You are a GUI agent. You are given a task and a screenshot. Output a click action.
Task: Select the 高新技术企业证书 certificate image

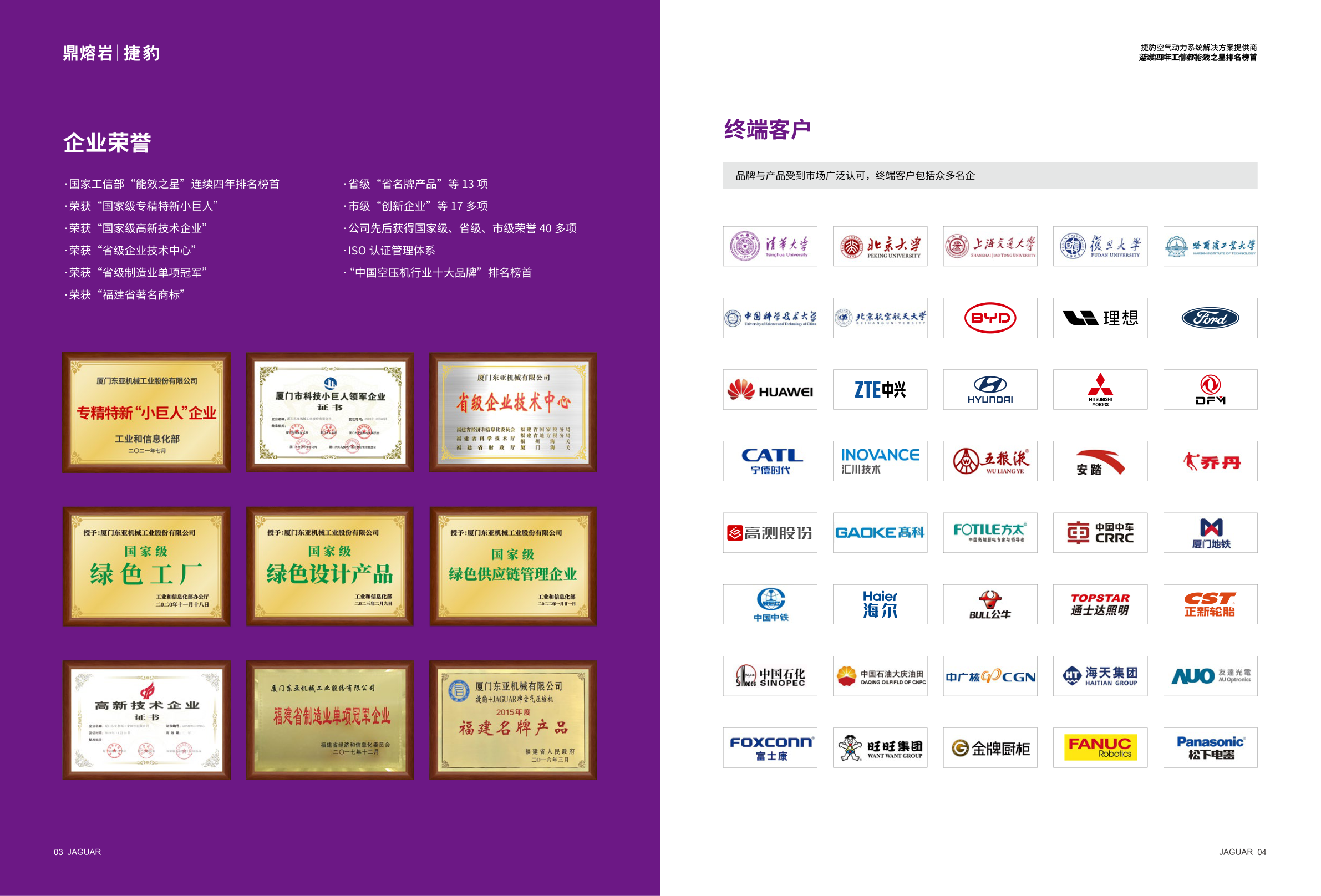coord(146,720)
